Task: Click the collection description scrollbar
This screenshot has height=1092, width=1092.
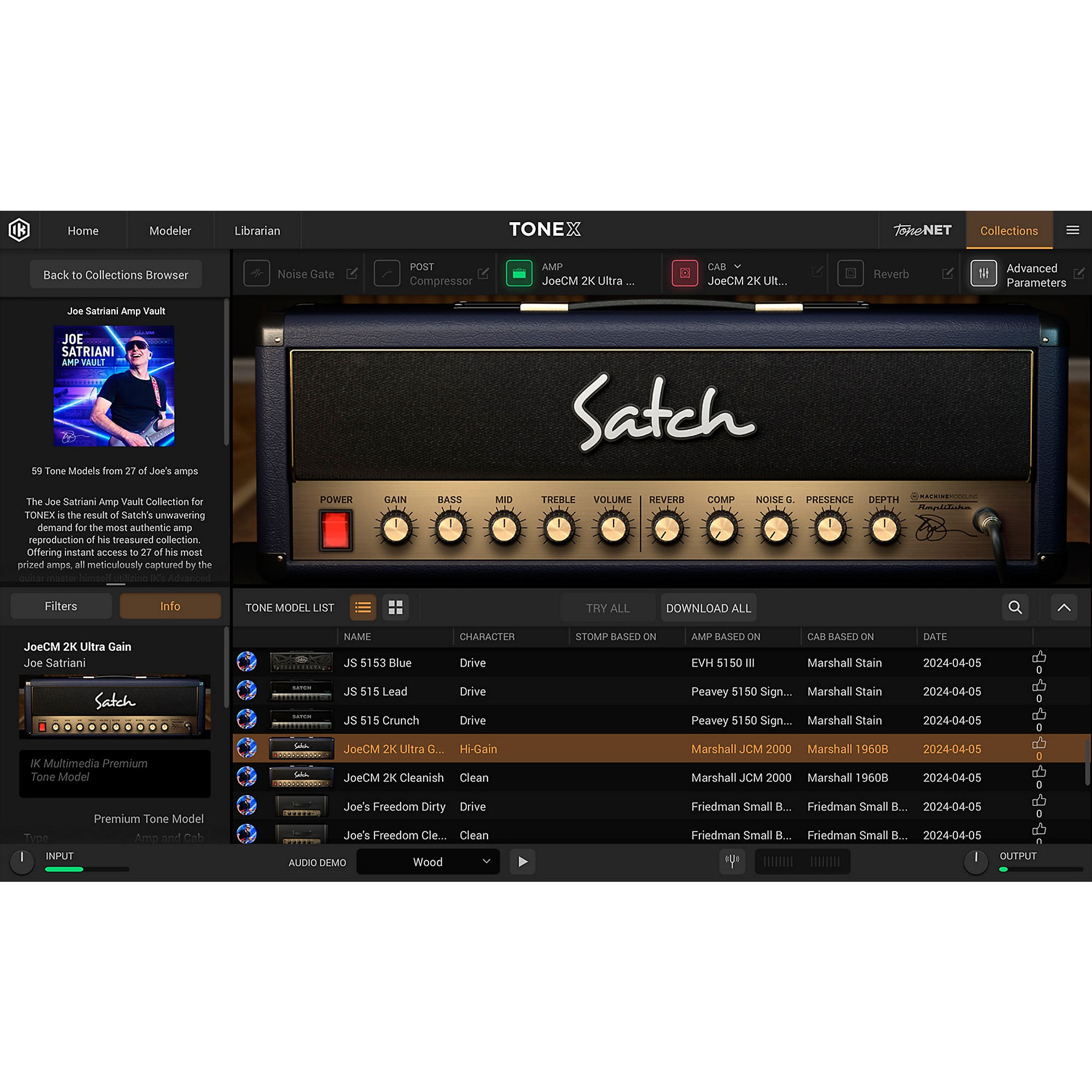Action: tap(227, 373)
